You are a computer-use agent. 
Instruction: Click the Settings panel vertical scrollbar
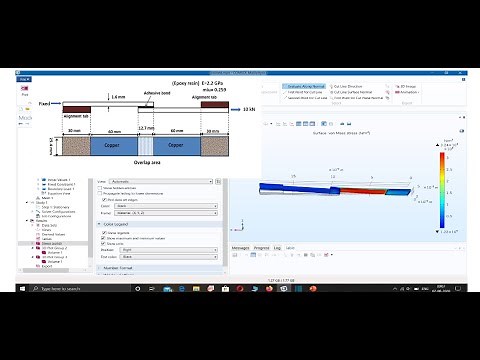(x=226, y=222)
